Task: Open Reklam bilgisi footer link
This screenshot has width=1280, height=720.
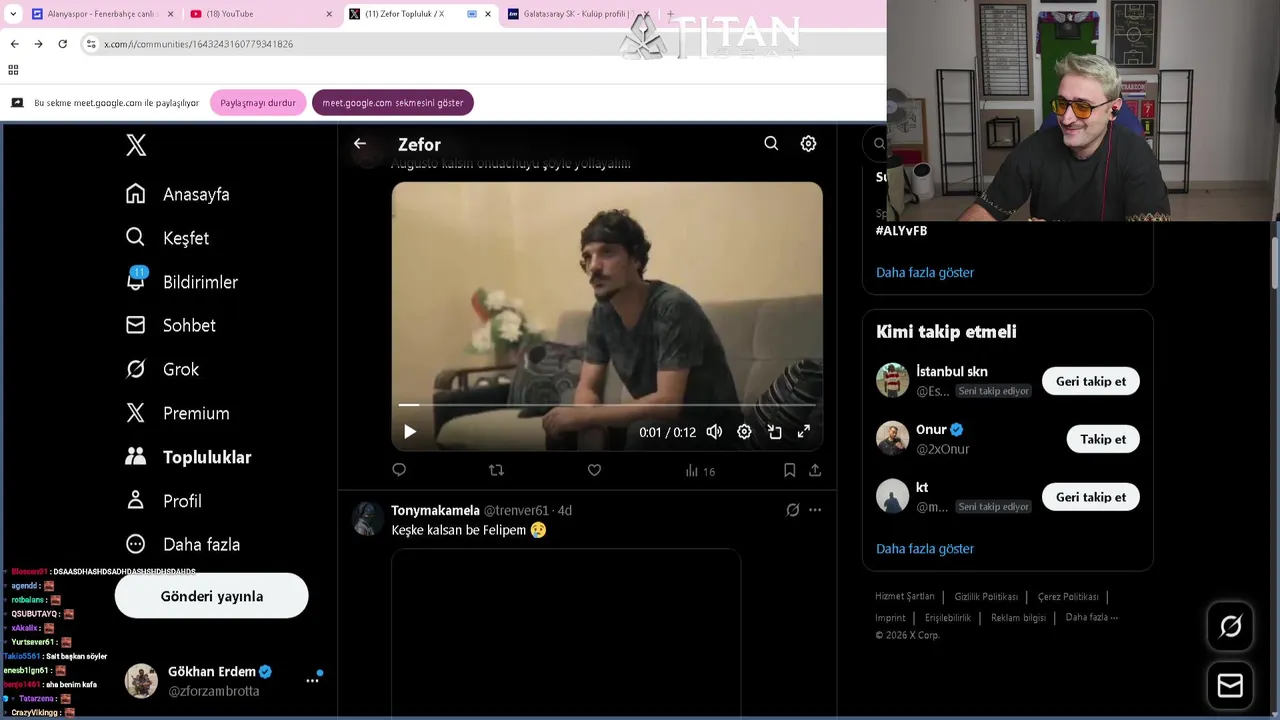Action: click(x=1018, y=618)
